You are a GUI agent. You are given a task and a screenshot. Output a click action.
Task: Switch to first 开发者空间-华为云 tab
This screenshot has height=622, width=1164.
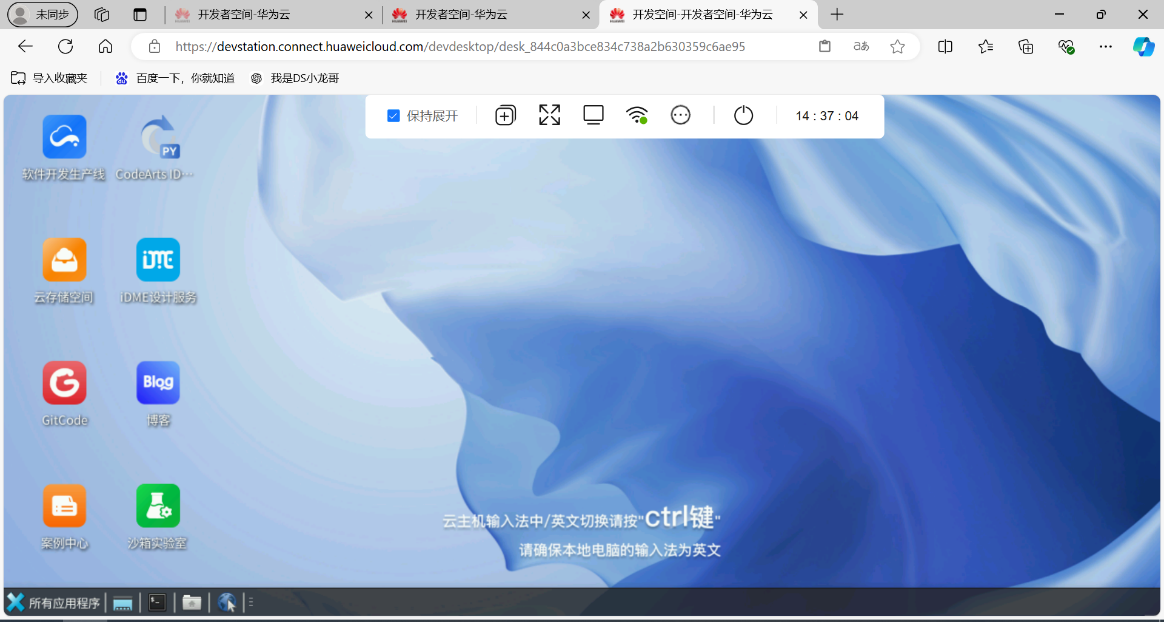[274, 14]
